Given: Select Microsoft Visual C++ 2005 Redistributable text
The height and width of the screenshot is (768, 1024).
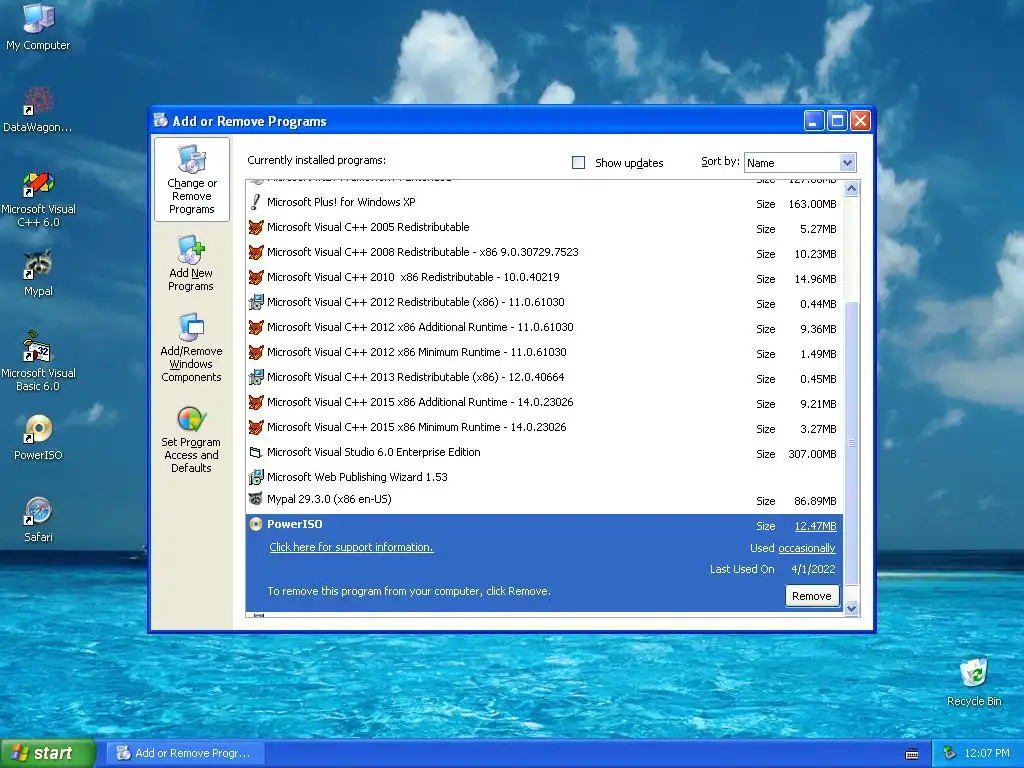Looking at the screenshot, I should [x=368, y=227].
